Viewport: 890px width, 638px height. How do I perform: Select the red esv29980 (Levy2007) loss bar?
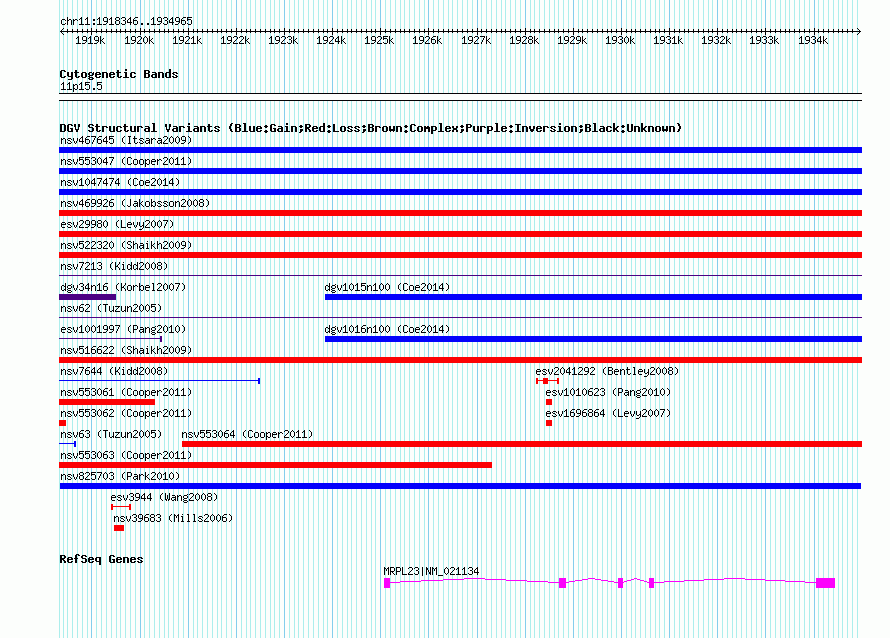click(x=460, y=234)
